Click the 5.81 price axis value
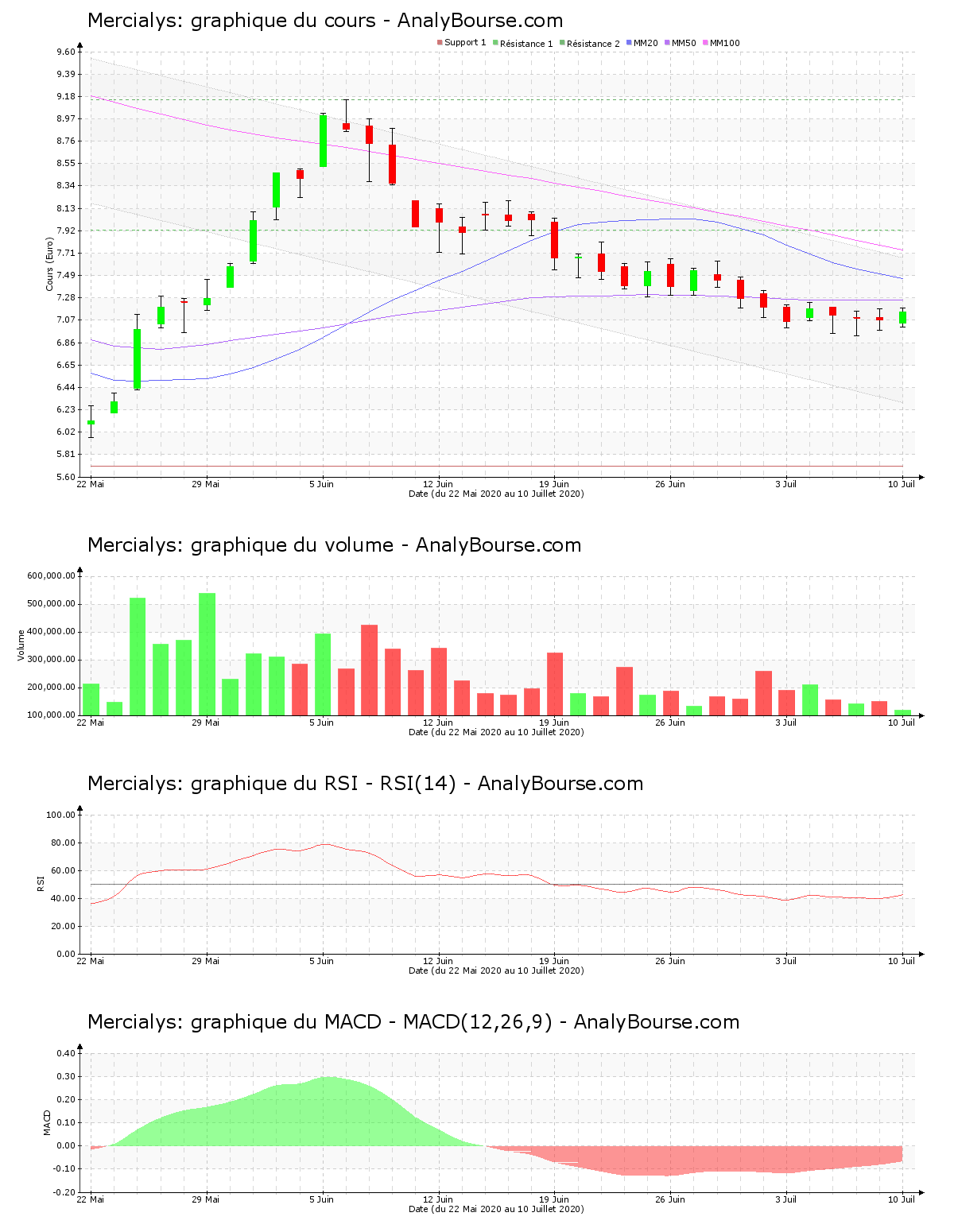 pos(66,454)
